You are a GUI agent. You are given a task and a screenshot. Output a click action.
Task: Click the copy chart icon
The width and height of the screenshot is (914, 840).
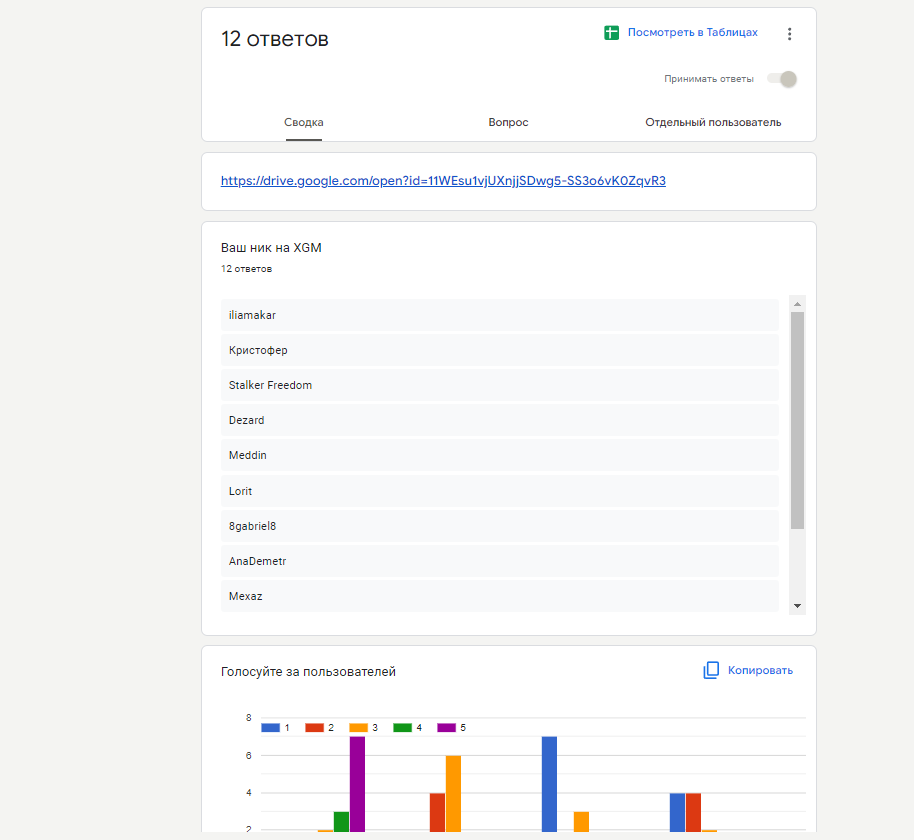pyautogui.click(x=711, y=670)
